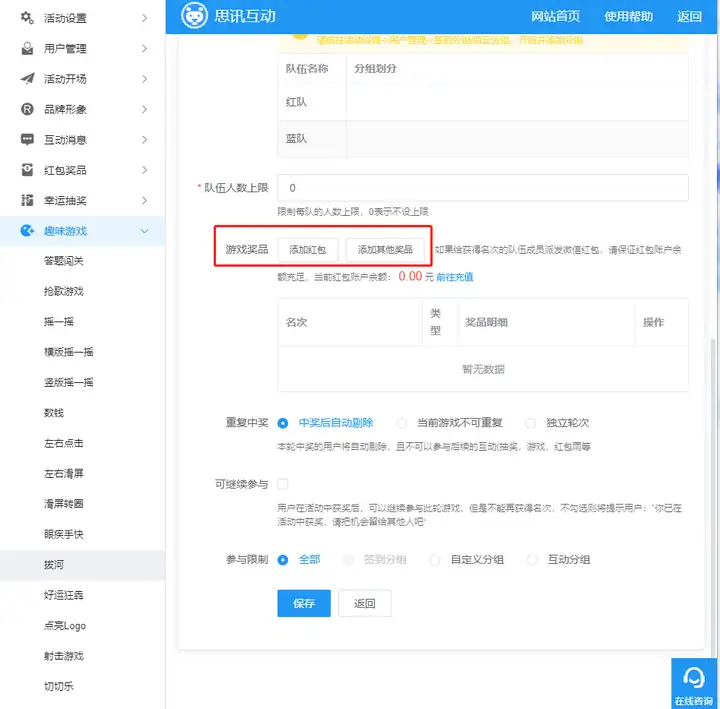Open the 数钱 game item
Viewport: 720px width, 709px height.
(x=54, y=413)
